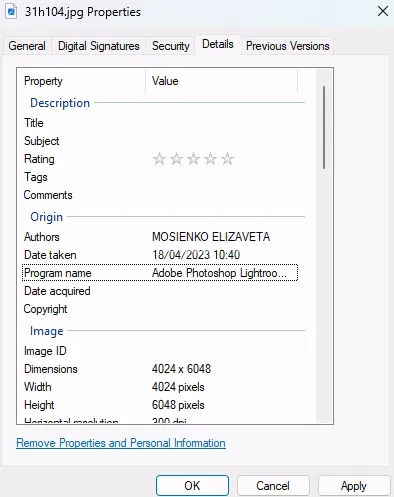The width and height of the screenshot is (394, 497).
Task: Confirm with the OK button
Action: [192, 486]
